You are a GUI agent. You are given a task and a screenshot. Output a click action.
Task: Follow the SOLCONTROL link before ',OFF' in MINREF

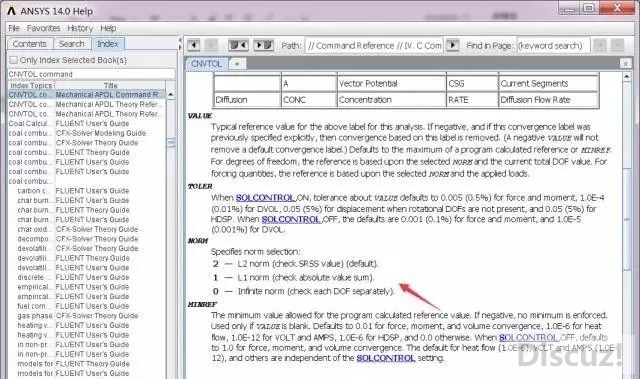[x=528, y=337]
